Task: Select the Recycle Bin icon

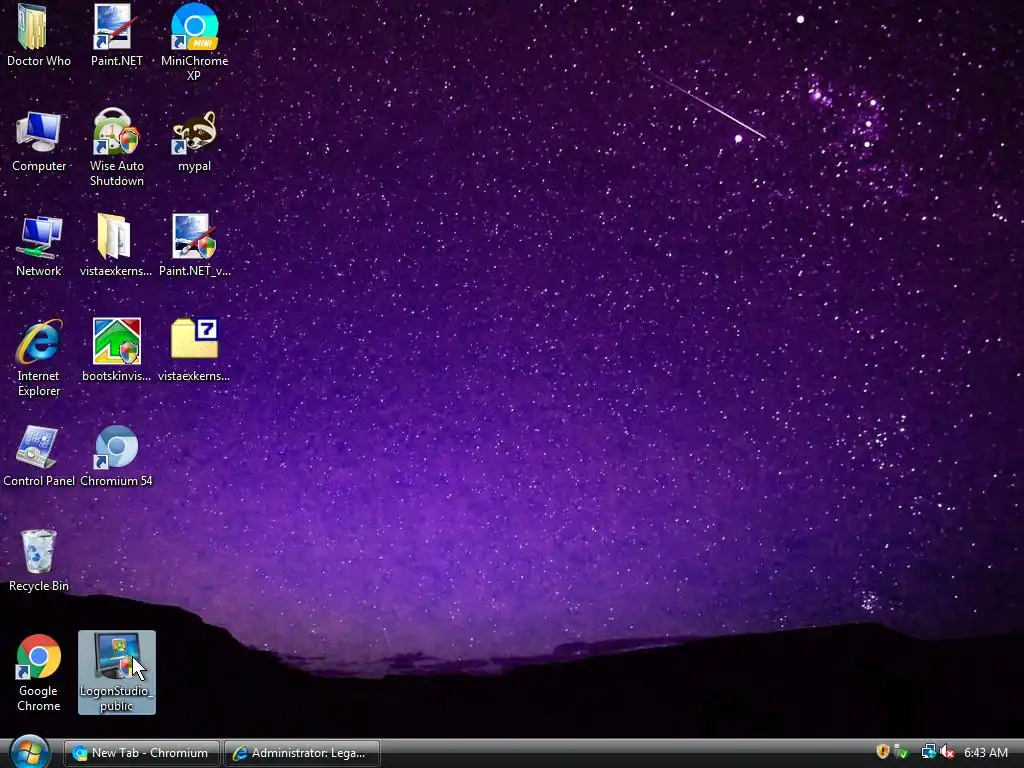Action: (39, 561)
